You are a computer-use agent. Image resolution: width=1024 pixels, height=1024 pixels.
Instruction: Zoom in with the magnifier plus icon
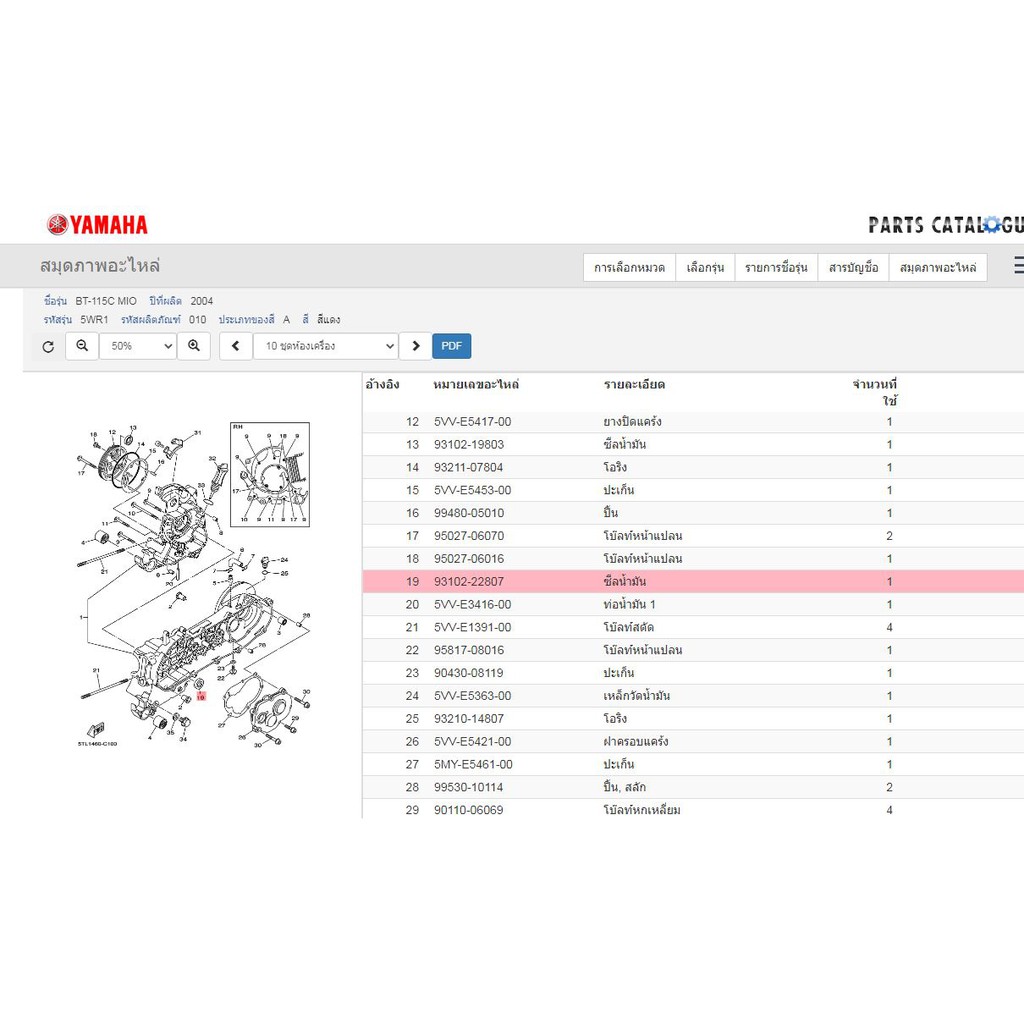(x=194, y=346)
